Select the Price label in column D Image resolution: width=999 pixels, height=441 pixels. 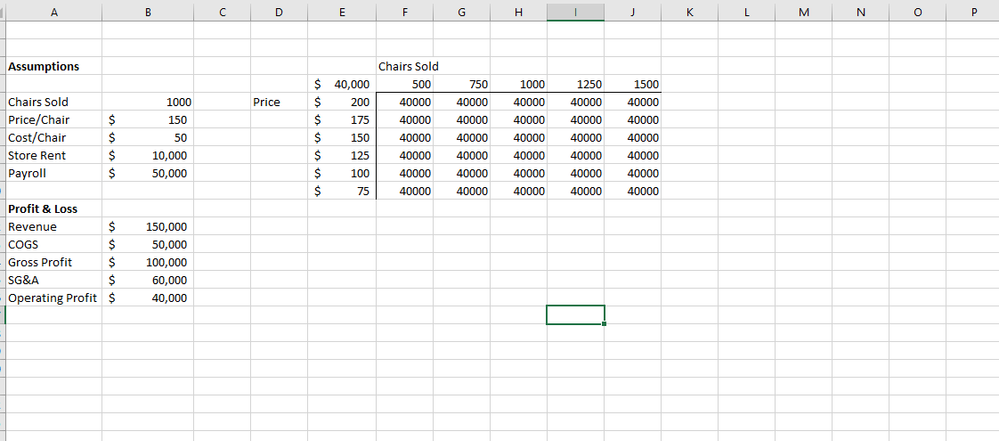pyautogui.click(x=279, y=102)
